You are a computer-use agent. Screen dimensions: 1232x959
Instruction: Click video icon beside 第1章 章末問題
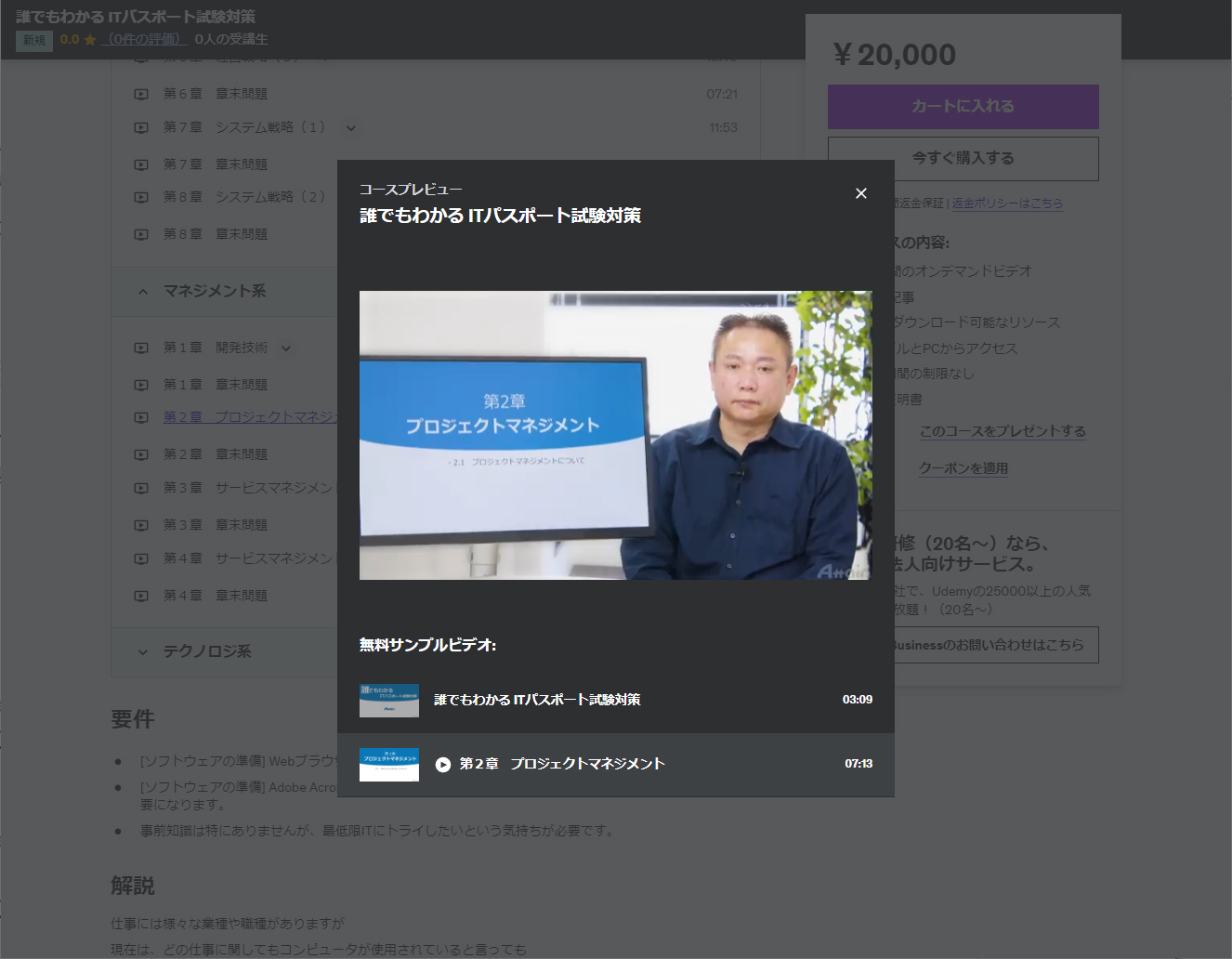(141, 385)
